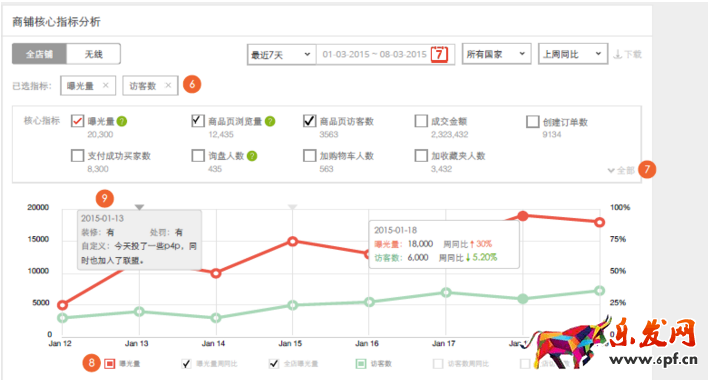The image size is (708, 380).
Task: Click the solid red point at Jan 18
Action: [x=523, y=216]
